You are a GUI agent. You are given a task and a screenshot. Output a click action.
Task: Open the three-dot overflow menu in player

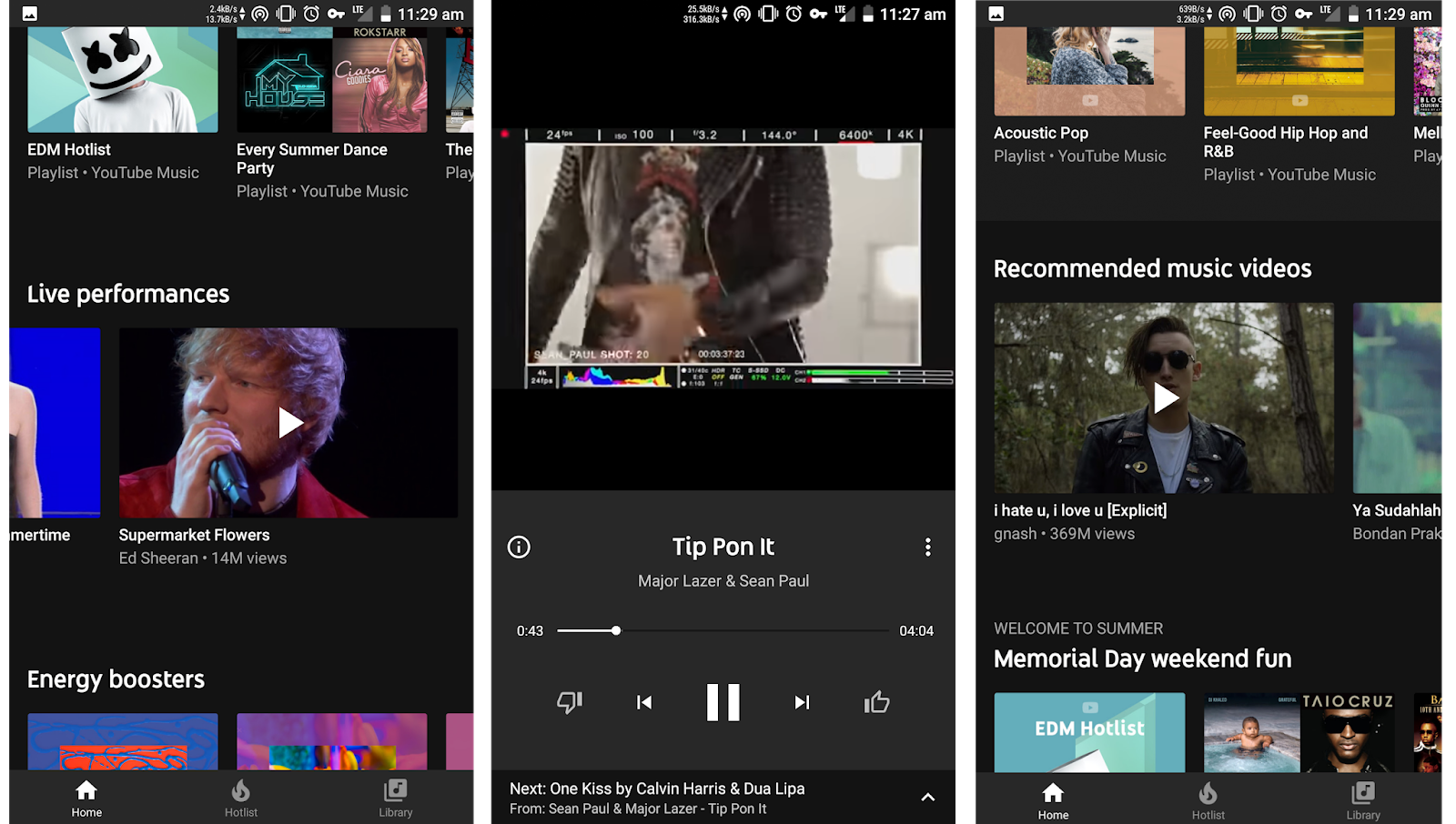pos(927,547)
